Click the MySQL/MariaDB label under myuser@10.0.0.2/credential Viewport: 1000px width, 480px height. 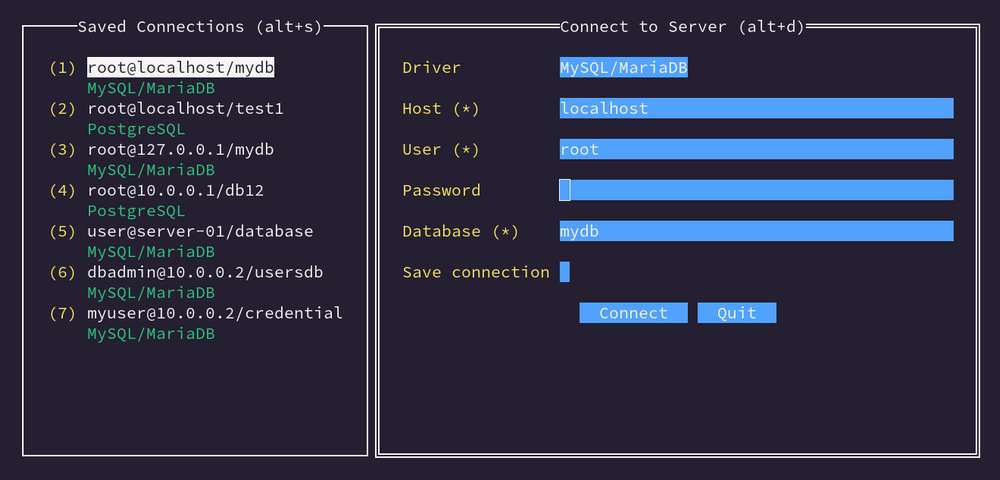tap(151, 333)
